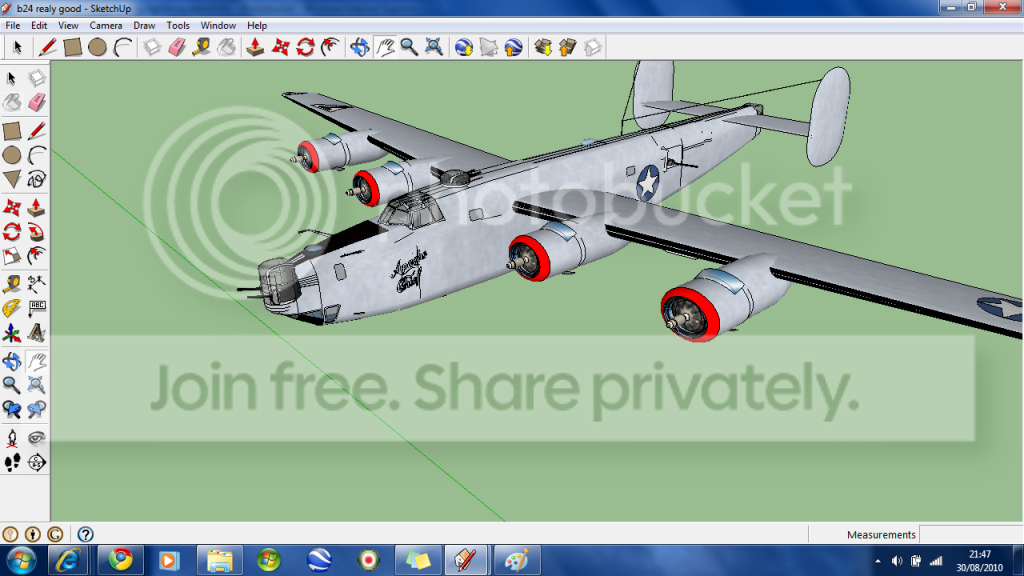Viewport: 1024px width, 576px height.
Task: Click the volume speaker tray icon
Action: pos(897,561)
